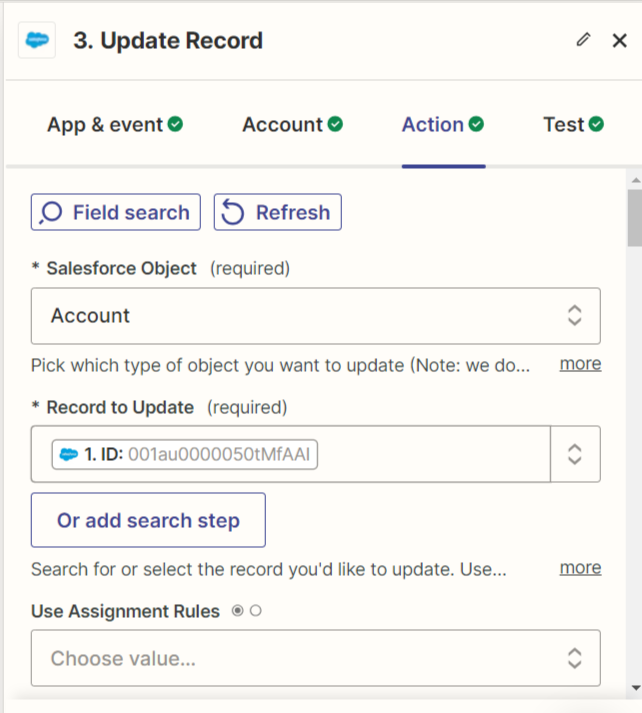Click the pencil rename step icon

(583, 40)
